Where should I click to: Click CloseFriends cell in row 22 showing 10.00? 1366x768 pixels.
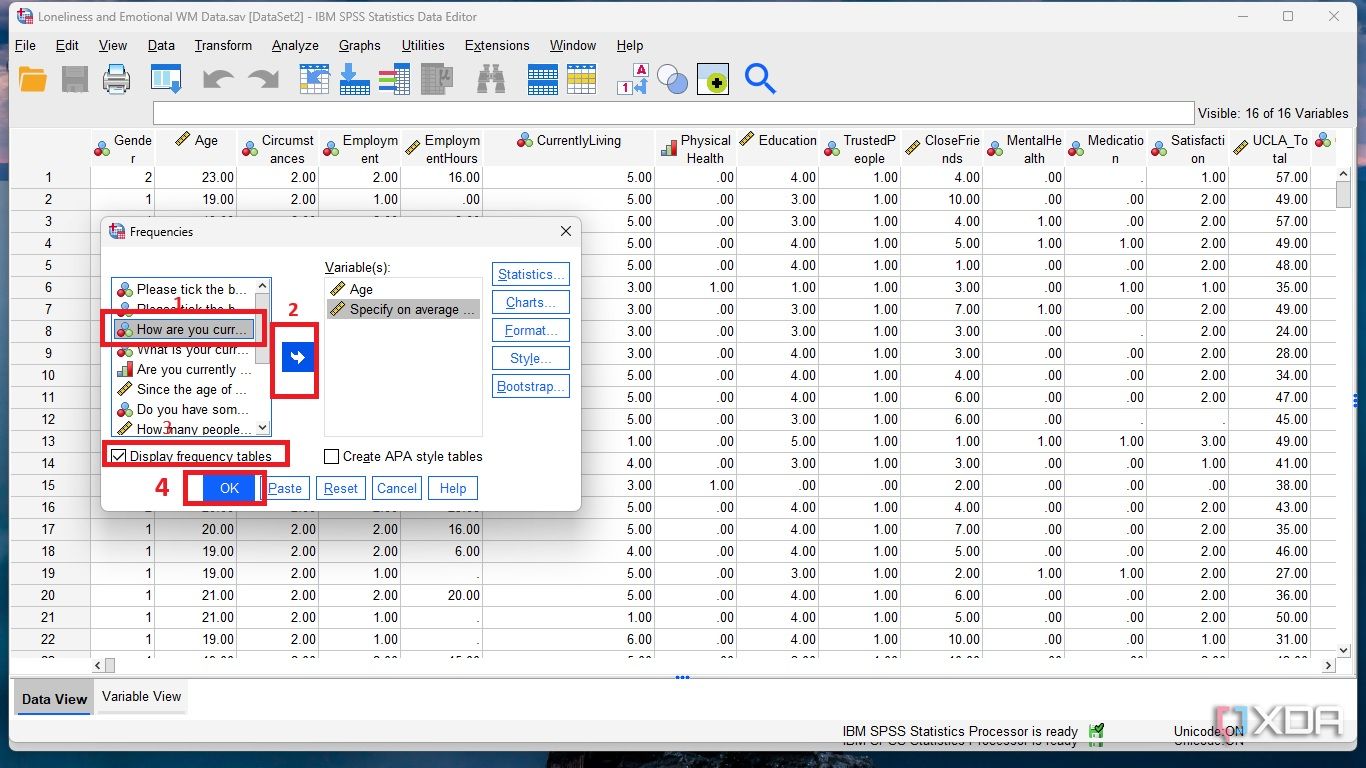943,639
